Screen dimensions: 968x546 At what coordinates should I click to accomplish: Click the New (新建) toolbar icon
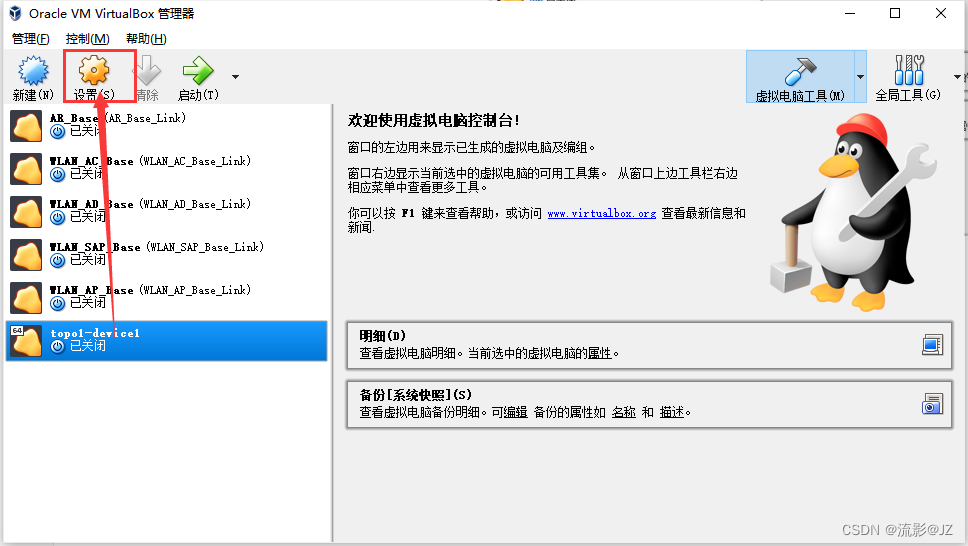point(33,70)
